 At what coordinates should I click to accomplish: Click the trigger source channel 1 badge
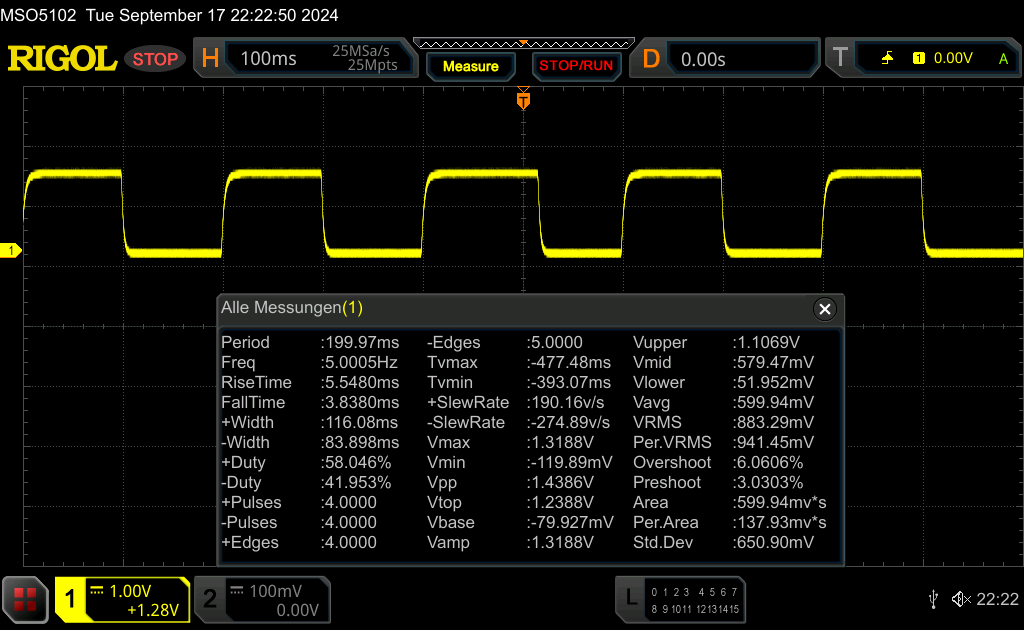point(919,58)
